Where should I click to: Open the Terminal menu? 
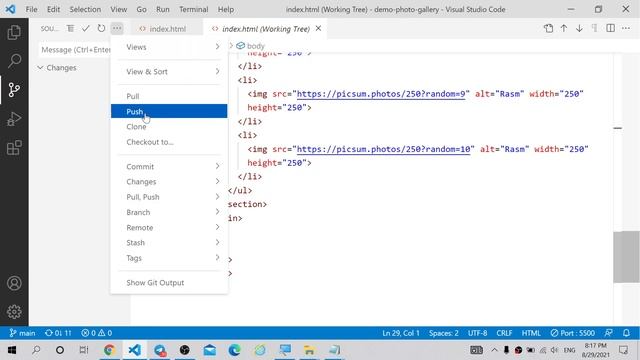pos(193,9)
